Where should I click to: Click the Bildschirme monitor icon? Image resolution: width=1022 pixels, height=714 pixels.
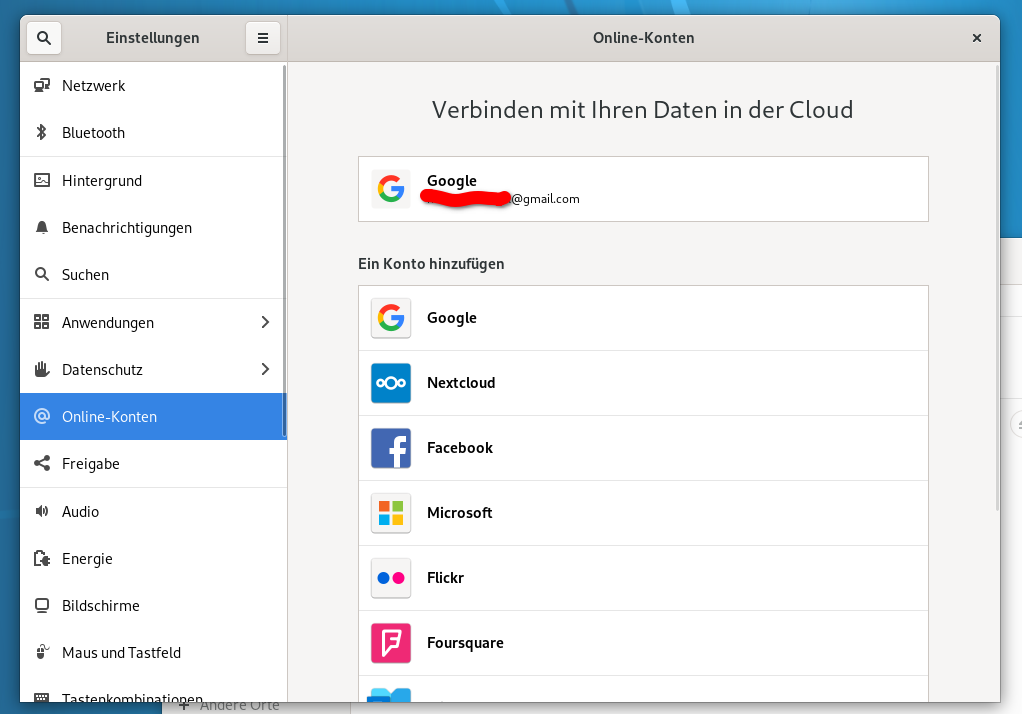tap(42, 606)
